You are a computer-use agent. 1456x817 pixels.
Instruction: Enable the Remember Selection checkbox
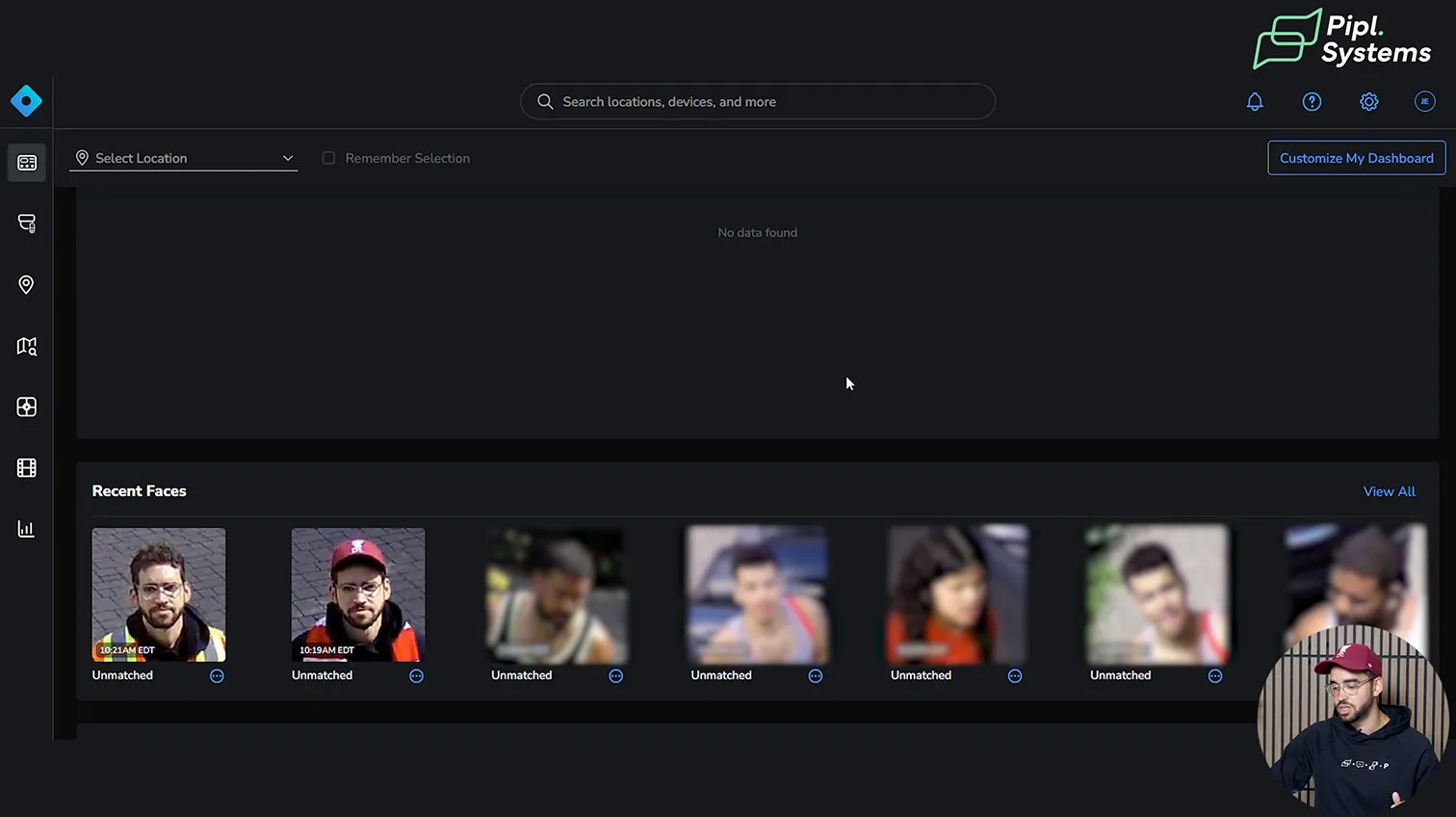coord(328,158)
